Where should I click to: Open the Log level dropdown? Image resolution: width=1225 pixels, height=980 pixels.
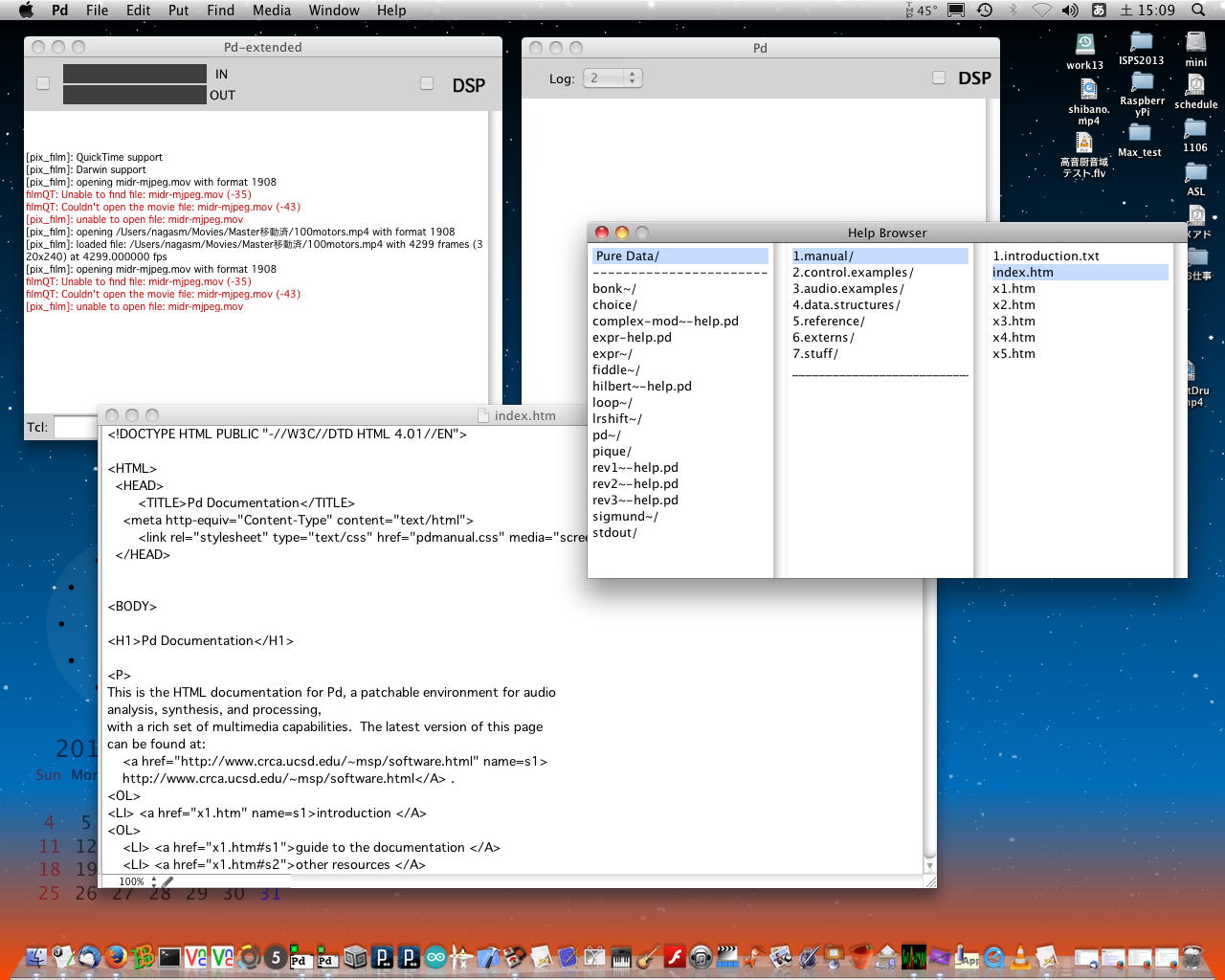click(x=612, y=78)
